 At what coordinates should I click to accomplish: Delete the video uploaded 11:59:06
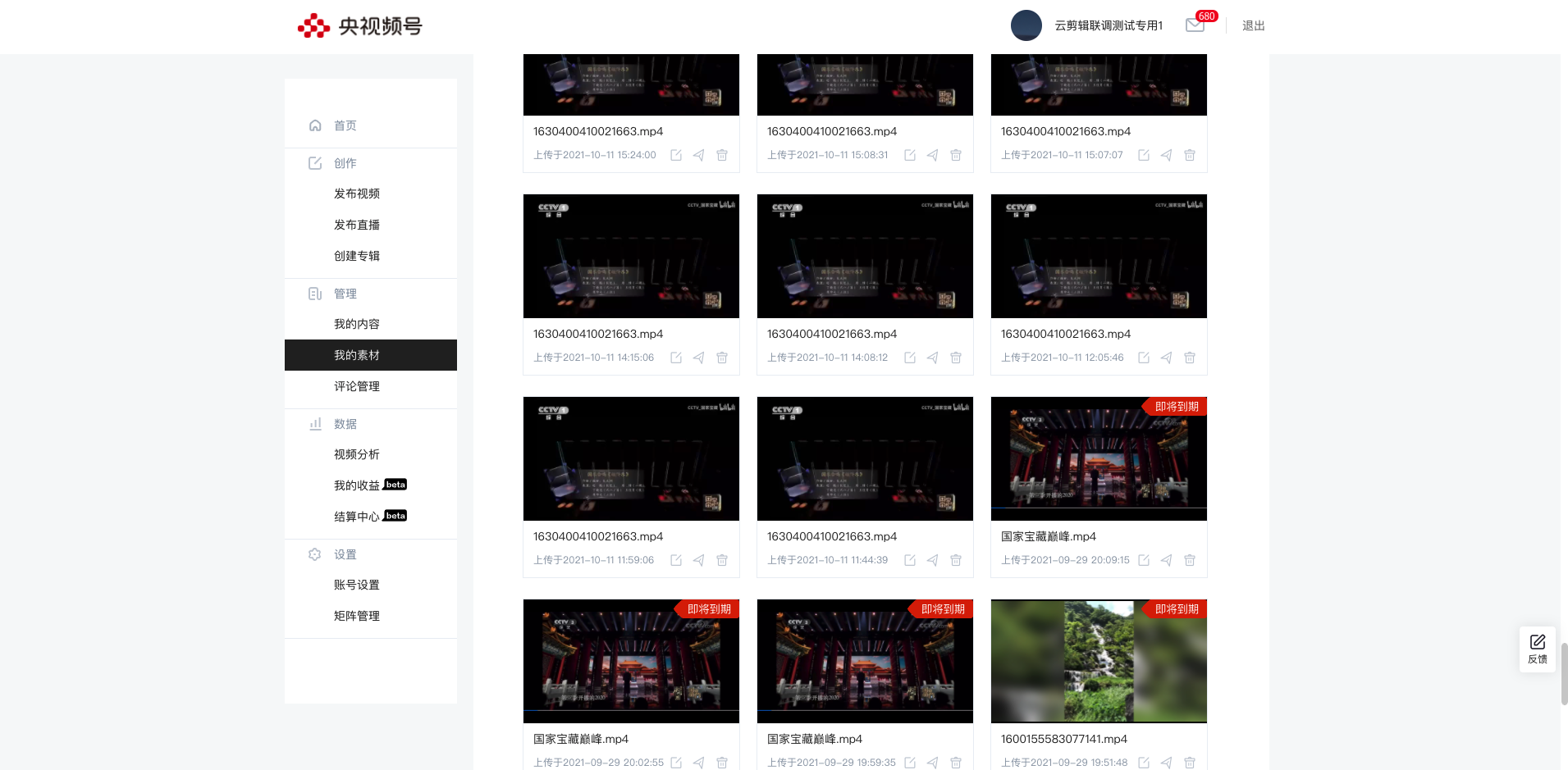tap(722, 560)
